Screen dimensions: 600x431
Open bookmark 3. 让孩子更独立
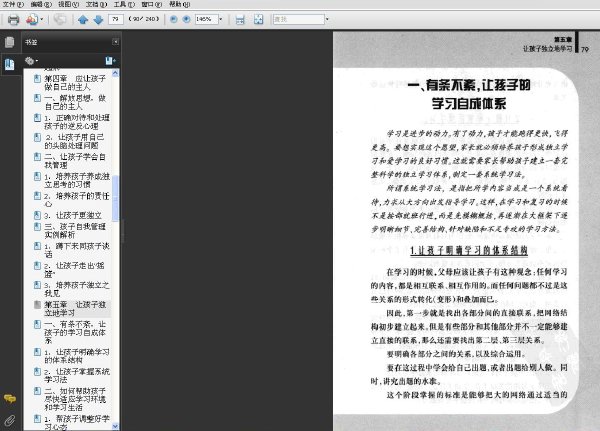tap(73, 216)
